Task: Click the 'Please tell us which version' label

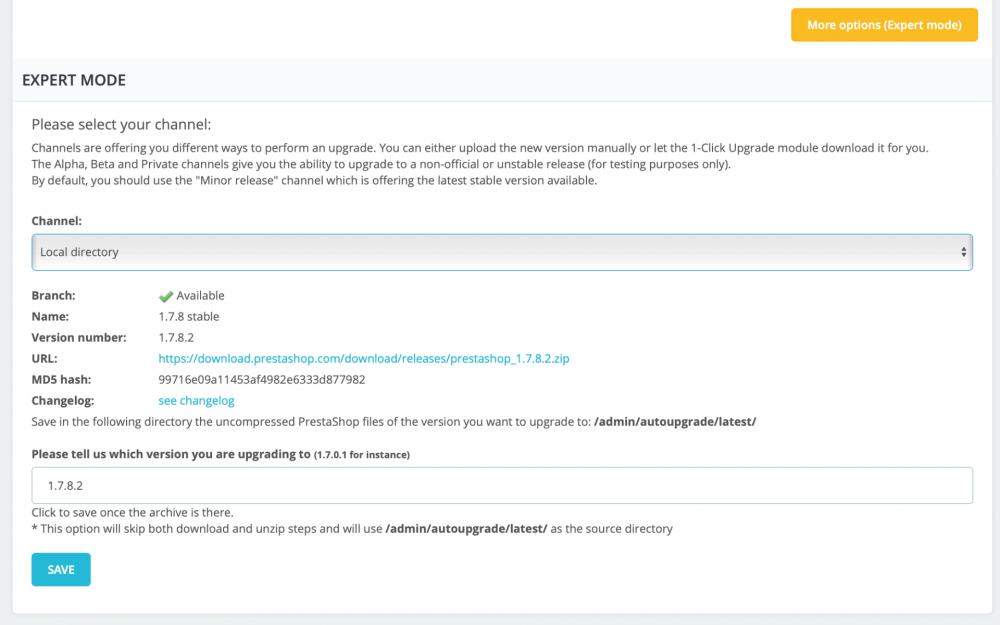Action: pyautogui.click(x=171, y=454)
